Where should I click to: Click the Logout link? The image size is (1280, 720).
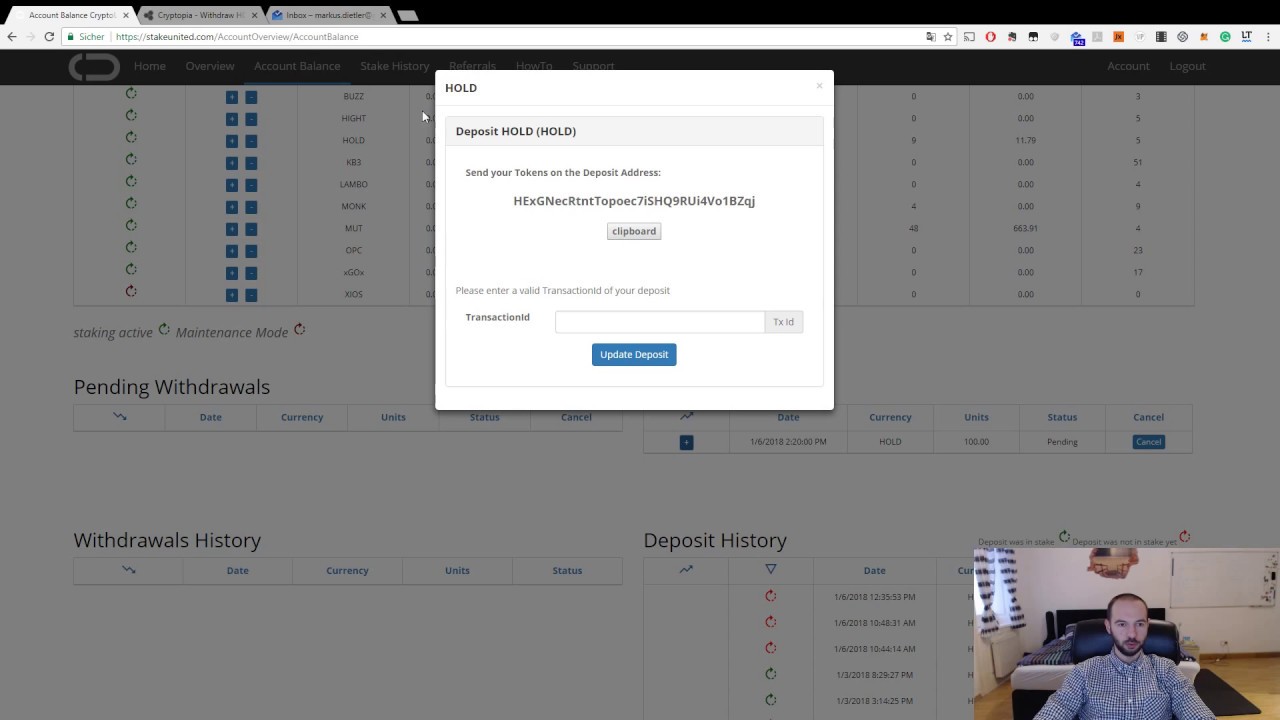click(x=1188, y=66)
